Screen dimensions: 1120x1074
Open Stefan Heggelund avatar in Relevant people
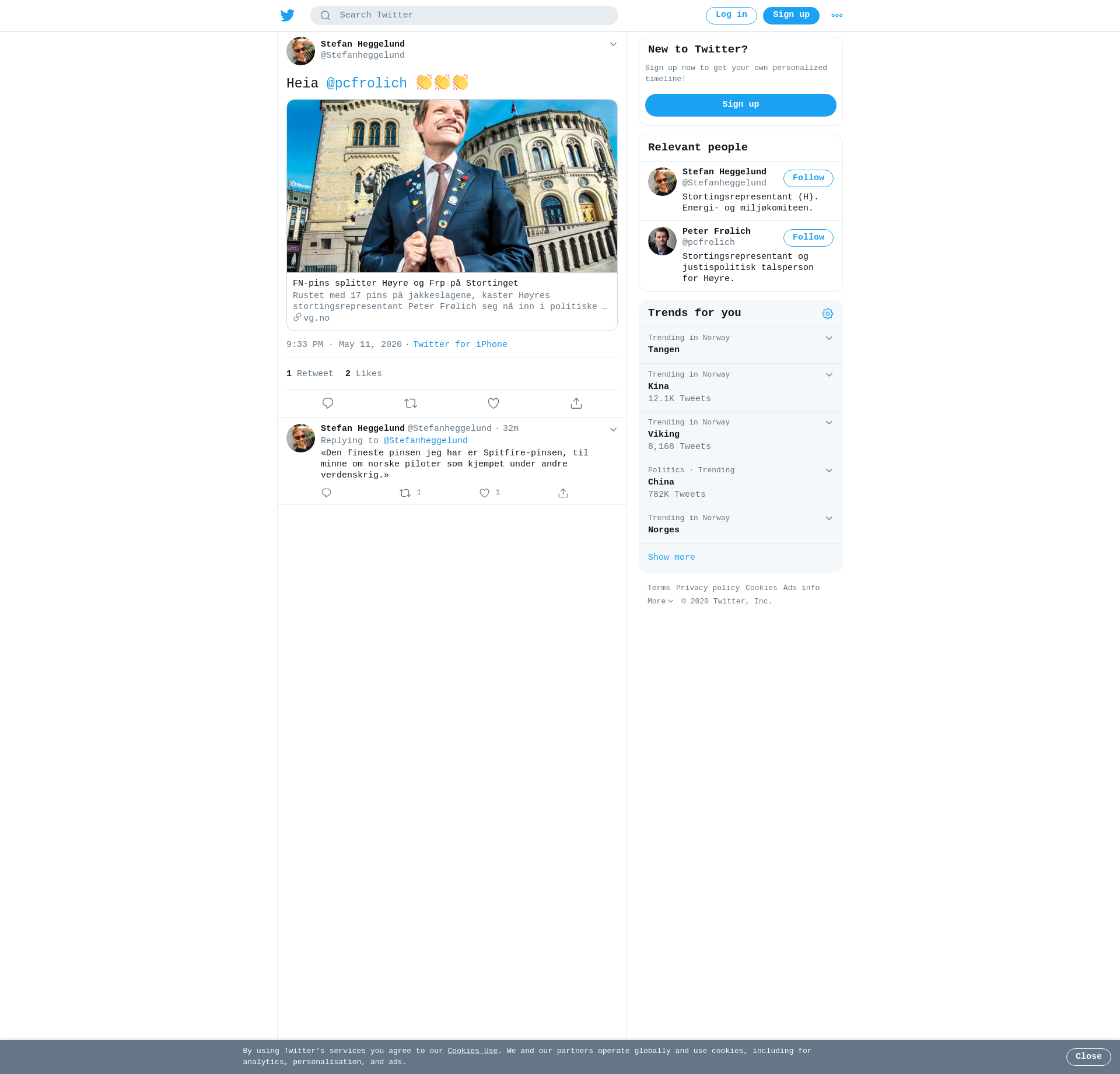(662, 181)
